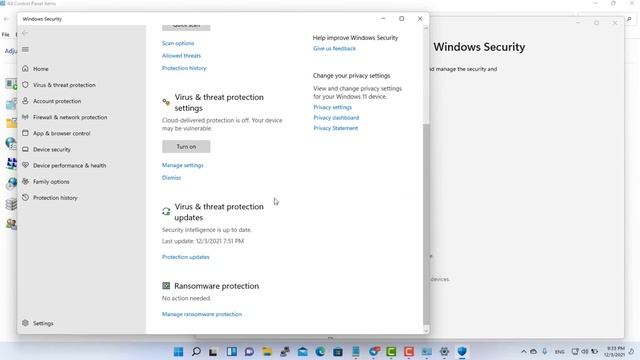
Task: Click the back arrow in Windows Security
Action: [x=25, y=33]
